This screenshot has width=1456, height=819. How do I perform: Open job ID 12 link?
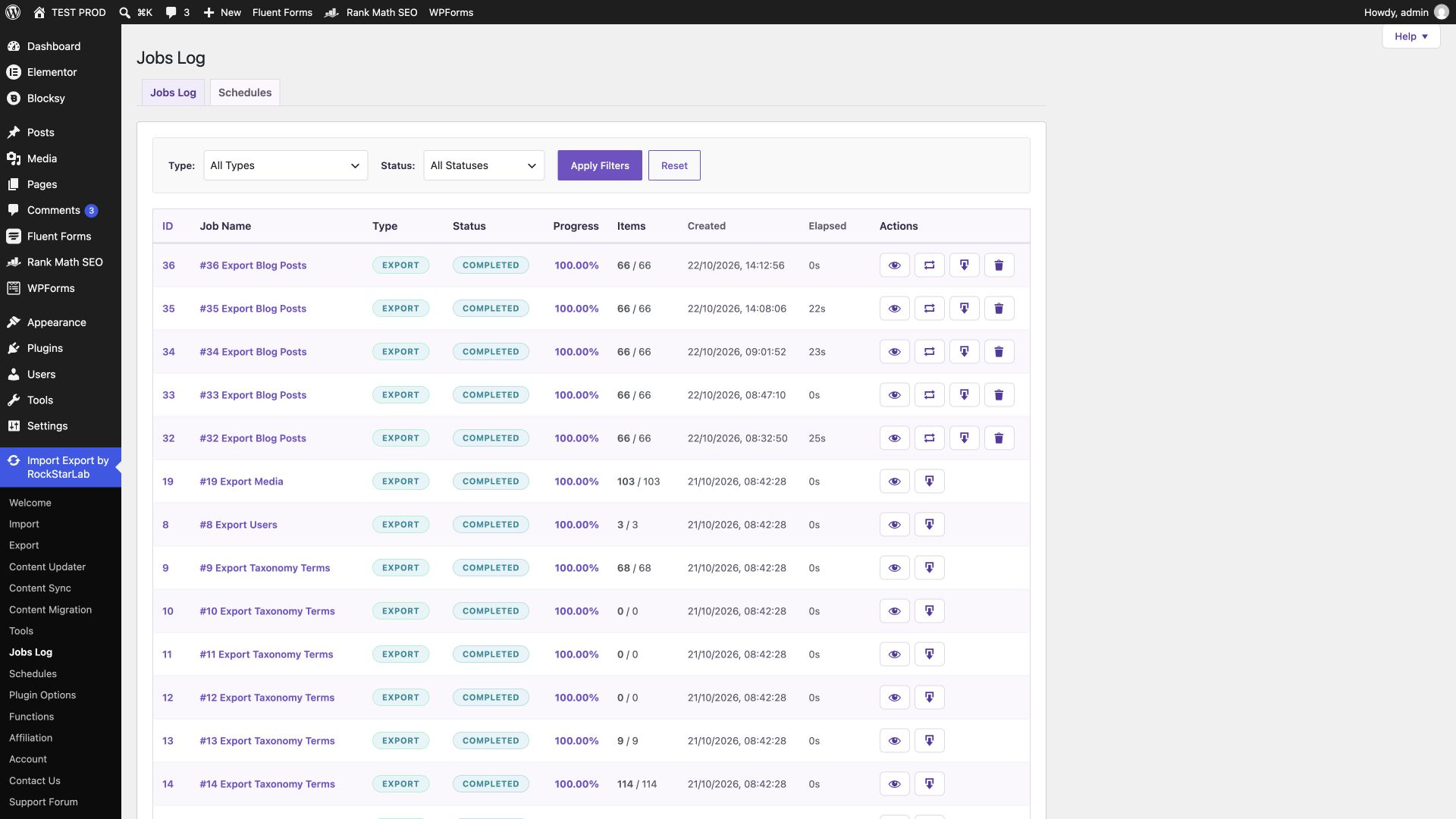coord(168,698)
